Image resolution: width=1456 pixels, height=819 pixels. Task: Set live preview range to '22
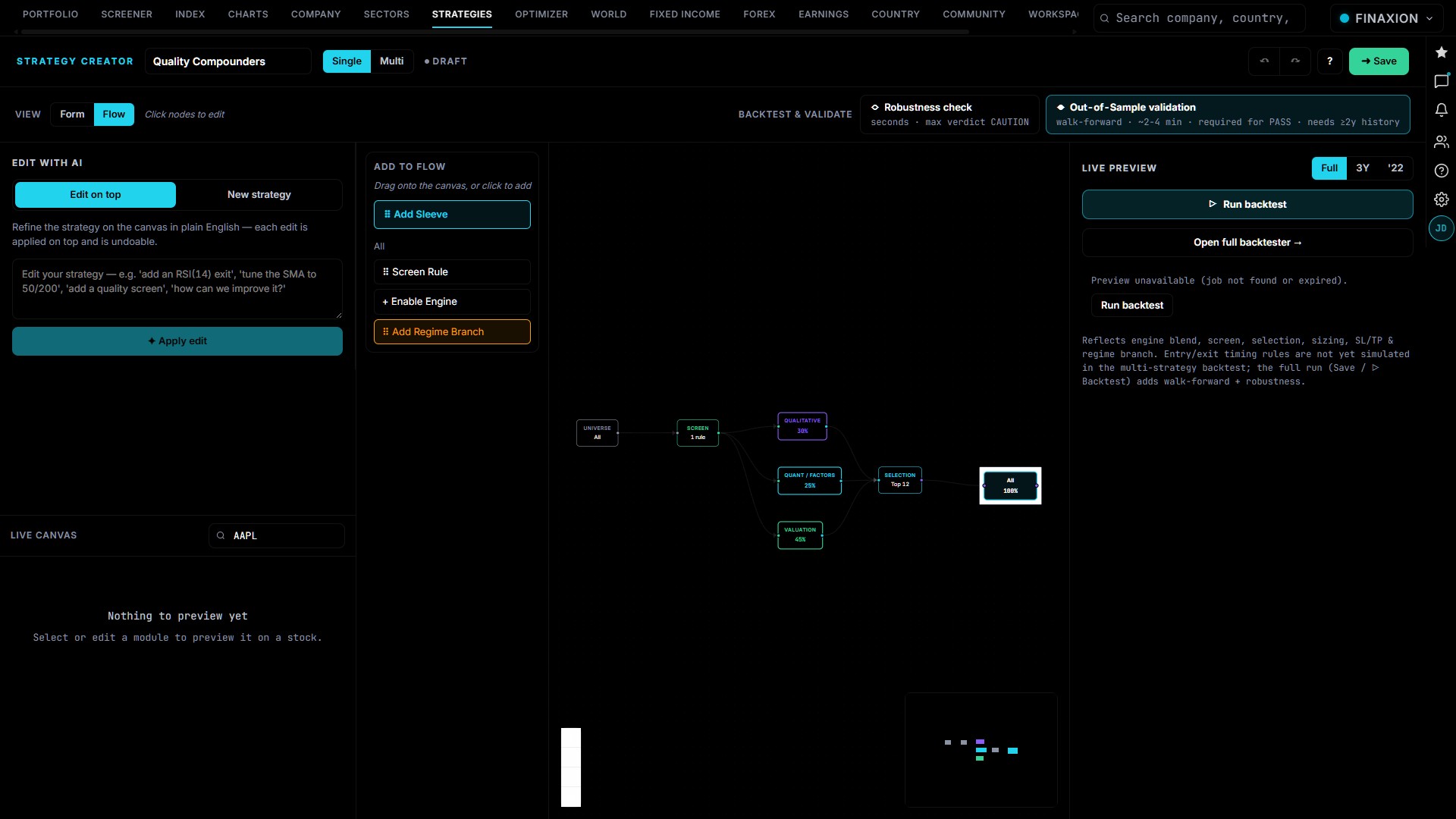tap(1395, 168)
